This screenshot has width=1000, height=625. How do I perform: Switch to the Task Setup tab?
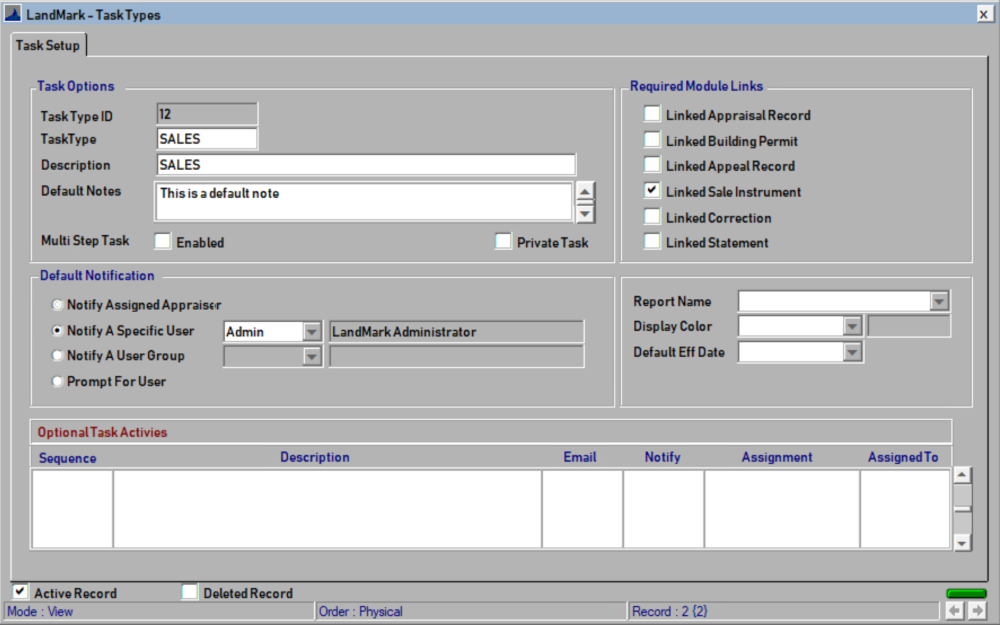(48, 45)
